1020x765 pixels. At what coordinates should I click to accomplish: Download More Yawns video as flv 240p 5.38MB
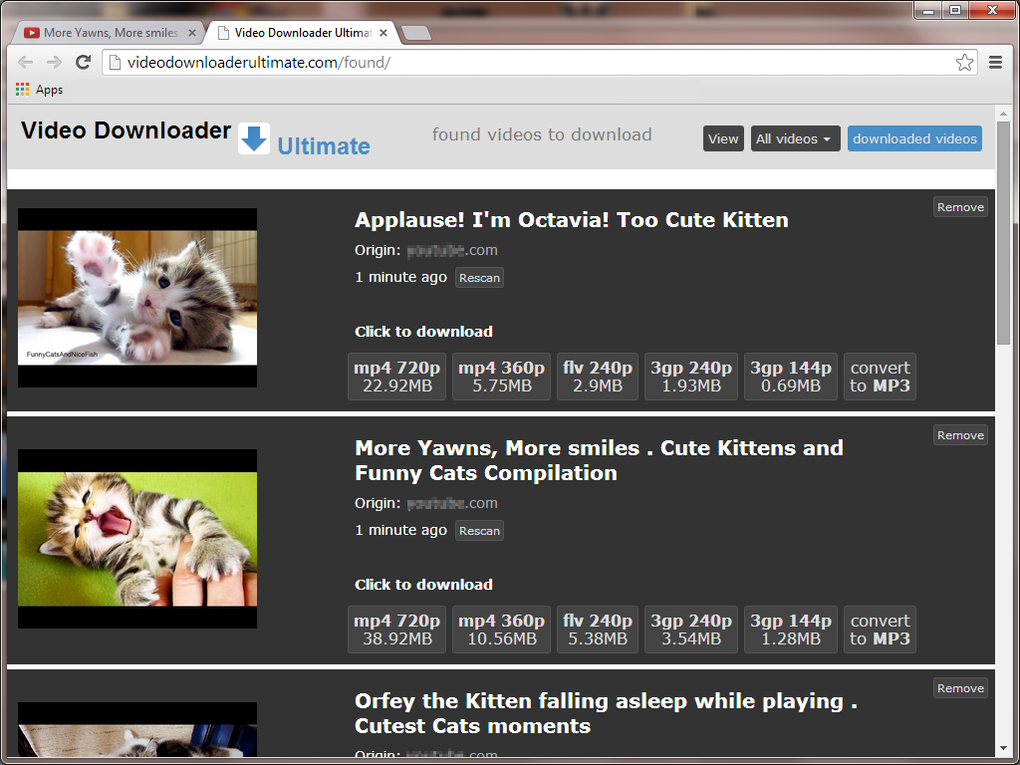tap(597, 630)
